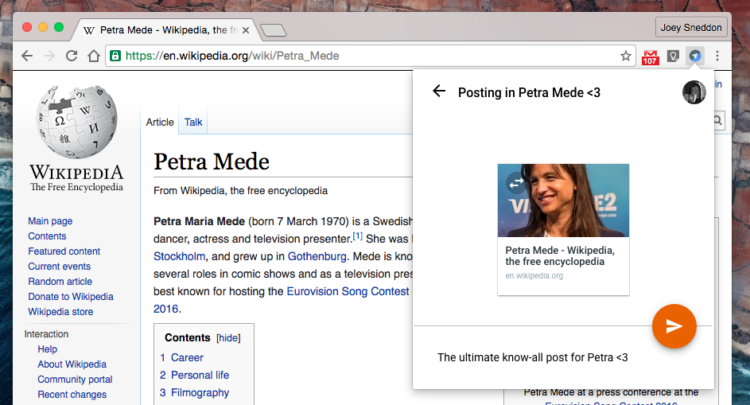Select the Petra Mede - Wikipedia tab
The width and height of the screenshot is (750, 405).
[x=165, y=30]
